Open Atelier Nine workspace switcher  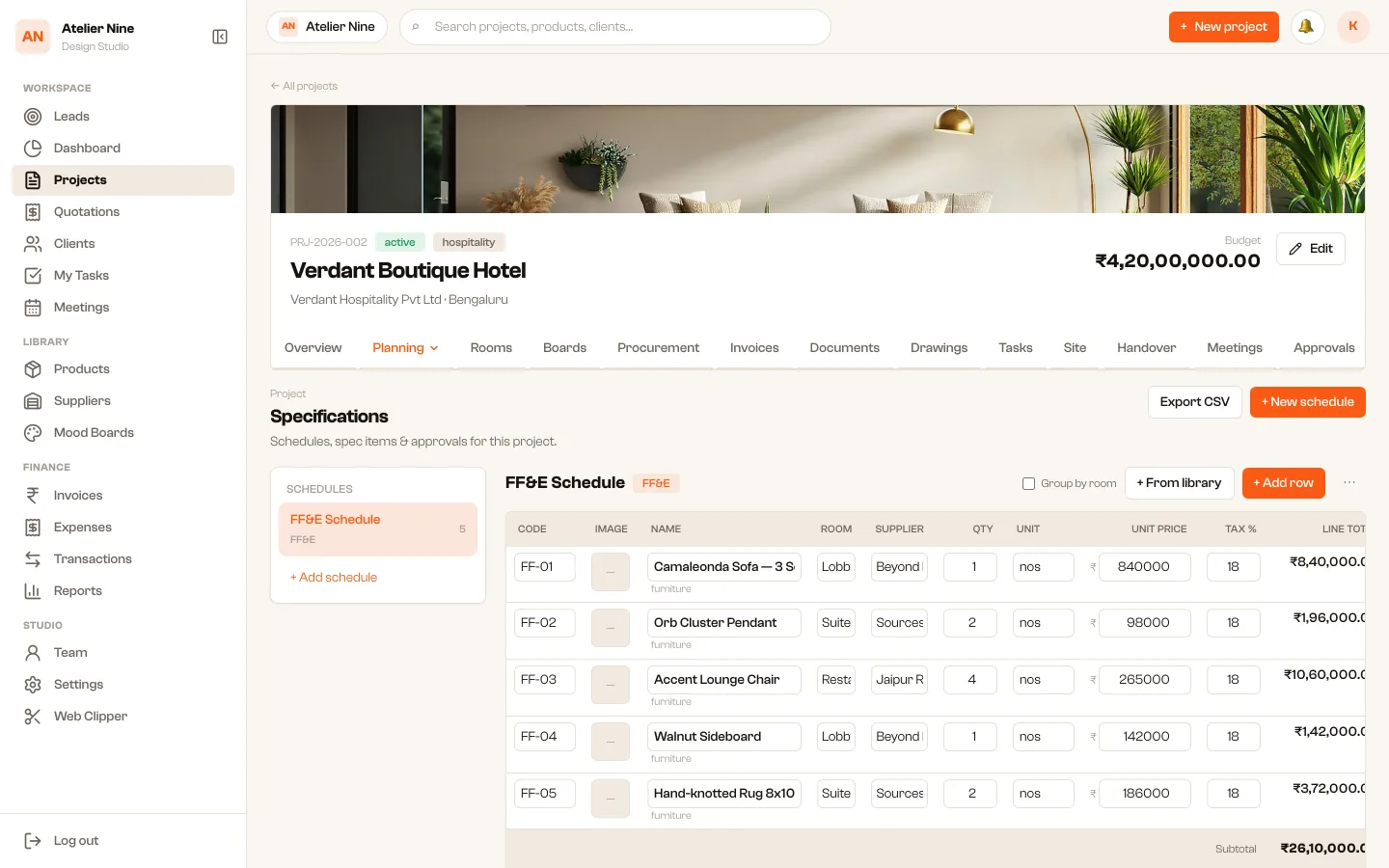point(327,27)
